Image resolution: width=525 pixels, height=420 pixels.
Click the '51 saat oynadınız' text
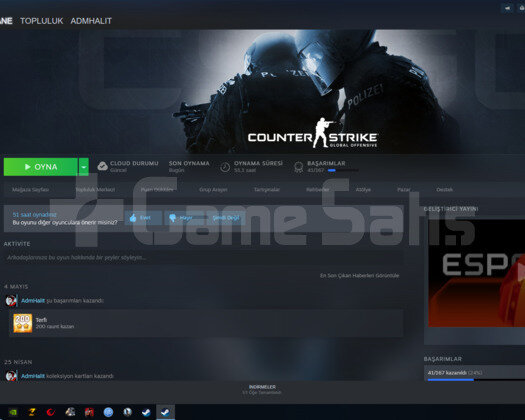(34, 215)
